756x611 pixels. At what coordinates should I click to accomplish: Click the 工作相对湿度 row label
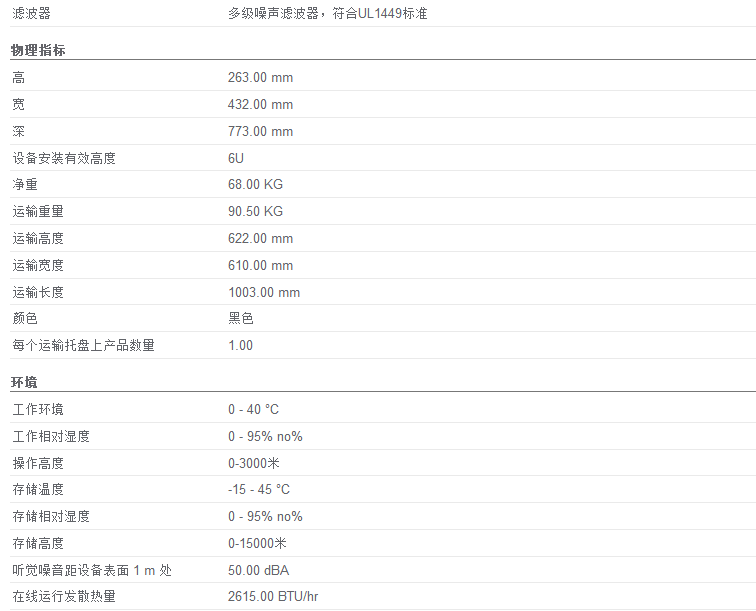(x=51, y=436)
